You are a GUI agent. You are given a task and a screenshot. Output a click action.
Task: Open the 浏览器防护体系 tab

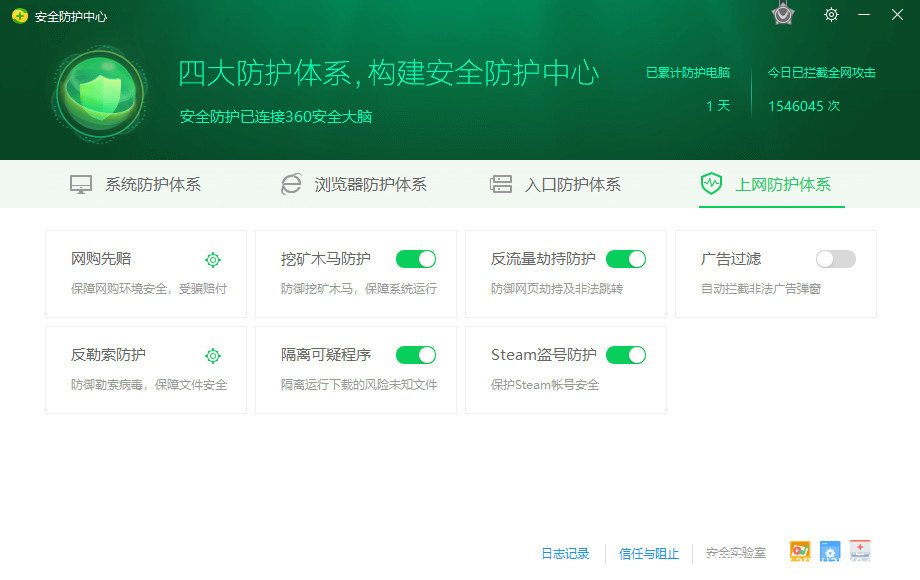(x=354, y=184)
